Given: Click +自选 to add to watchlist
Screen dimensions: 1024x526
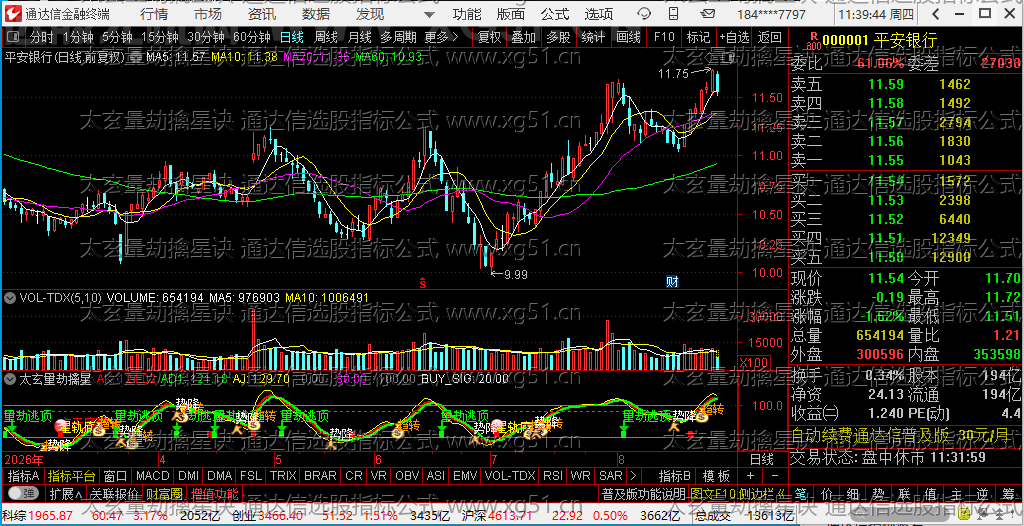Looking at the screenshot, I should click(x=735, y=37).
